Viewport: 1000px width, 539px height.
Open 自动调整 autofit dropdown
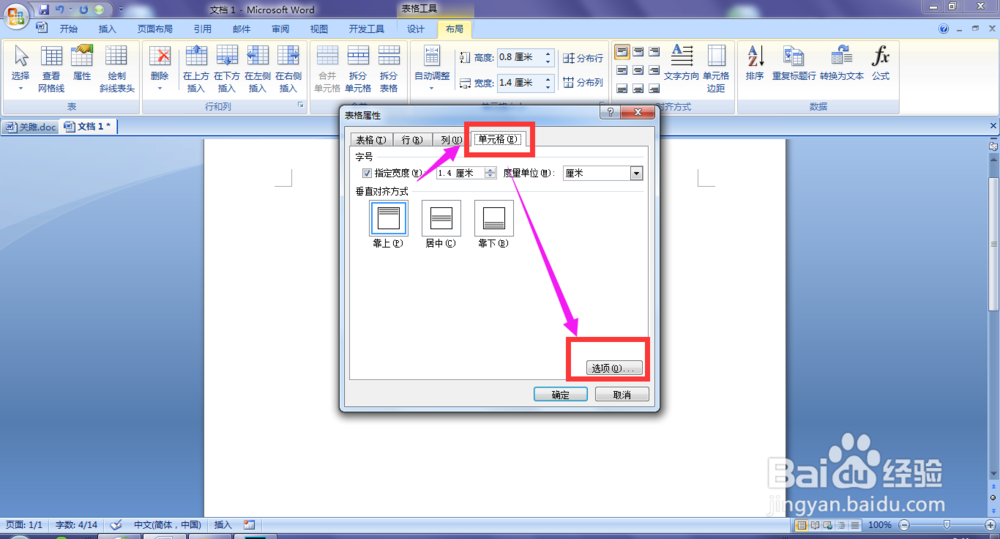432,69
